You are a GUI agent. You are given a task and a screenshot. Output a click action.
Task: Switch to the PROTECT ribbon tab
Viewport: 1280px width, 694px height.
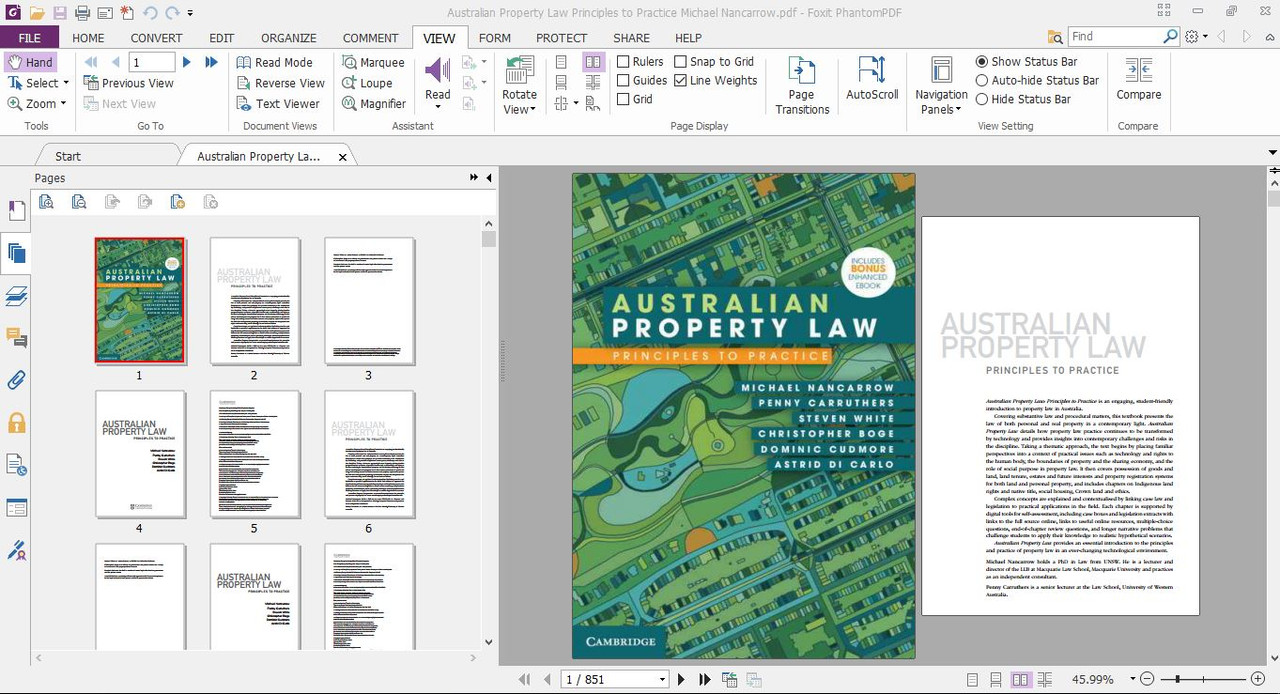[561, 38]
